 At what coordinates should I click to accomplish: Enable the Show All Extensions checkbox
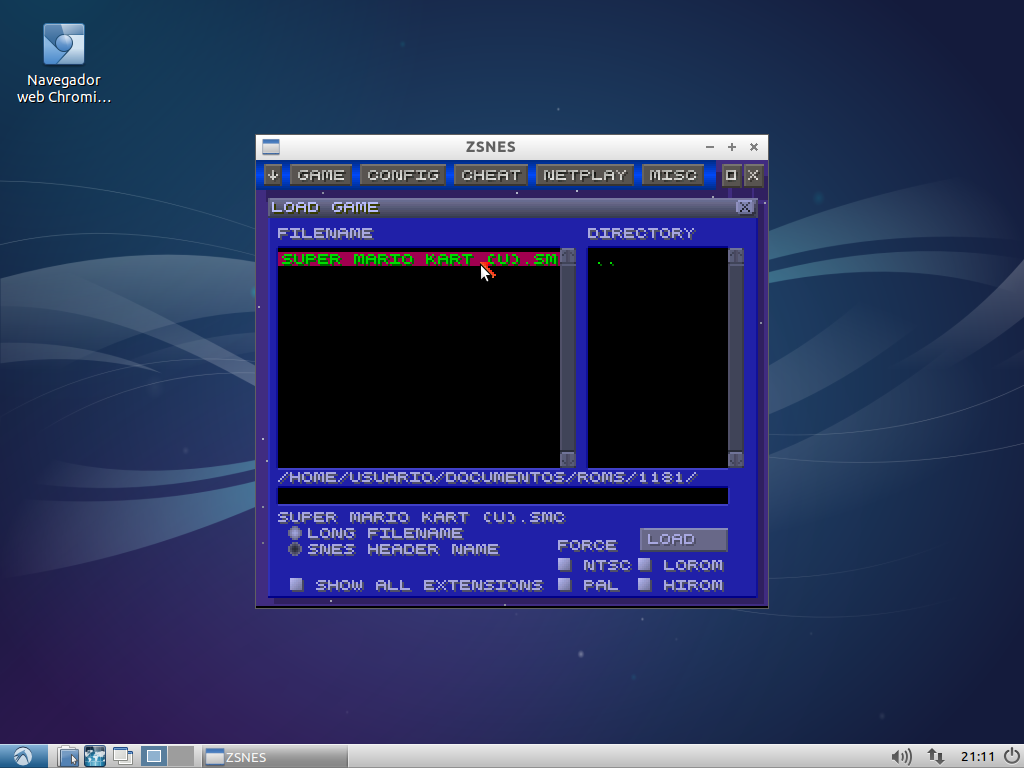296,584
